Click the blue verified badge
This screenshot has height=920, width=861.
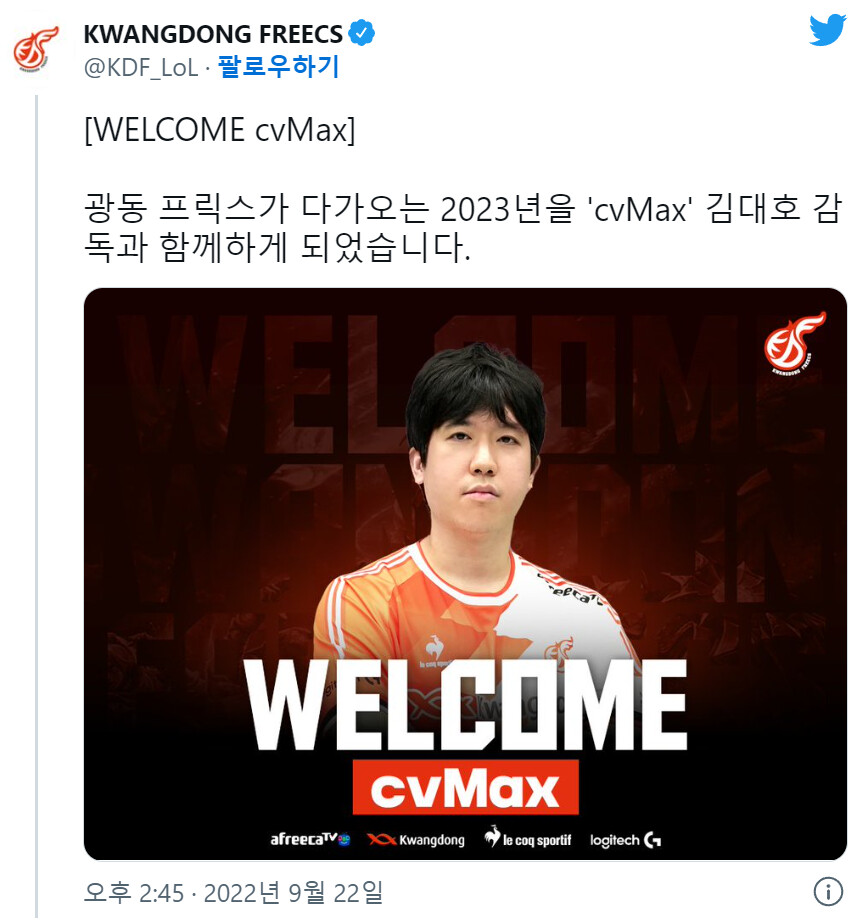(362, 33)
